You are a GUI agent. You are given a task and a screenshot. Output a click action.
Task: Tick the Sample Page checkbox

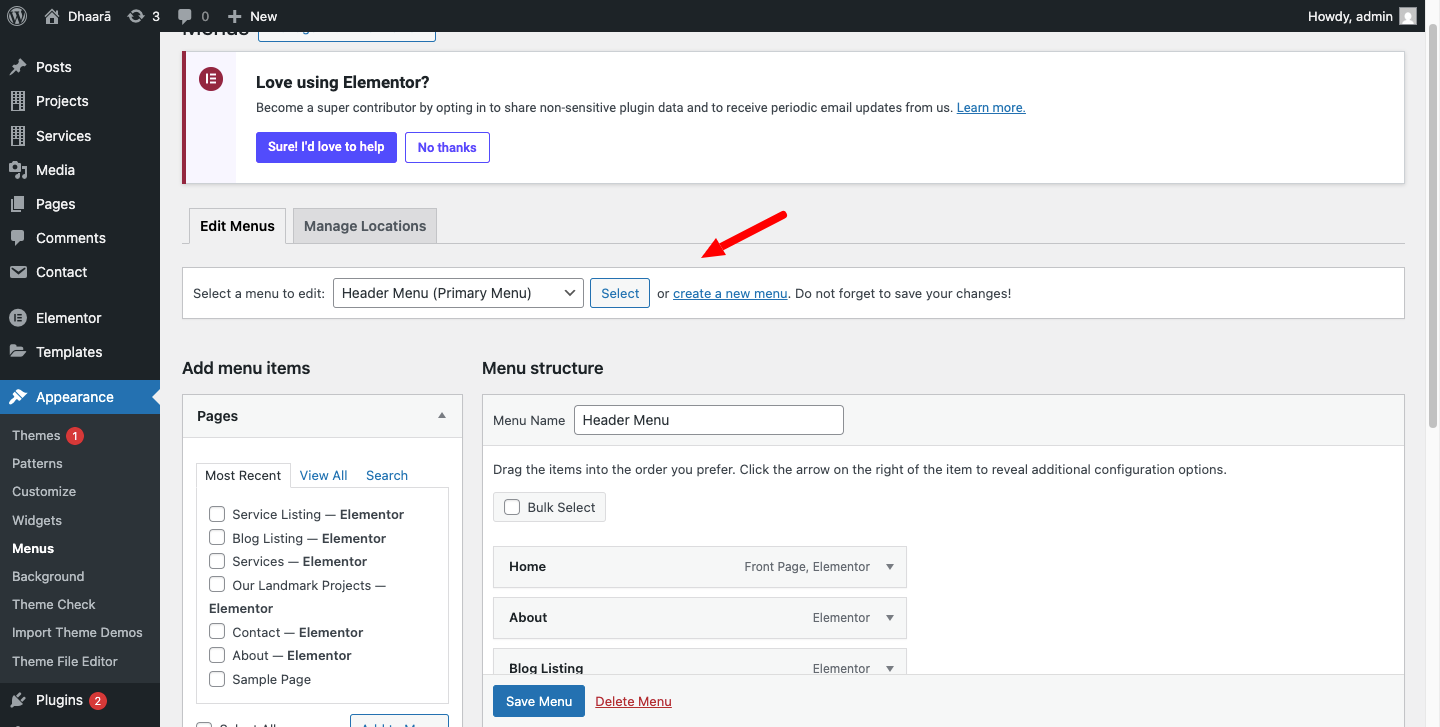[x=217, y=679]
